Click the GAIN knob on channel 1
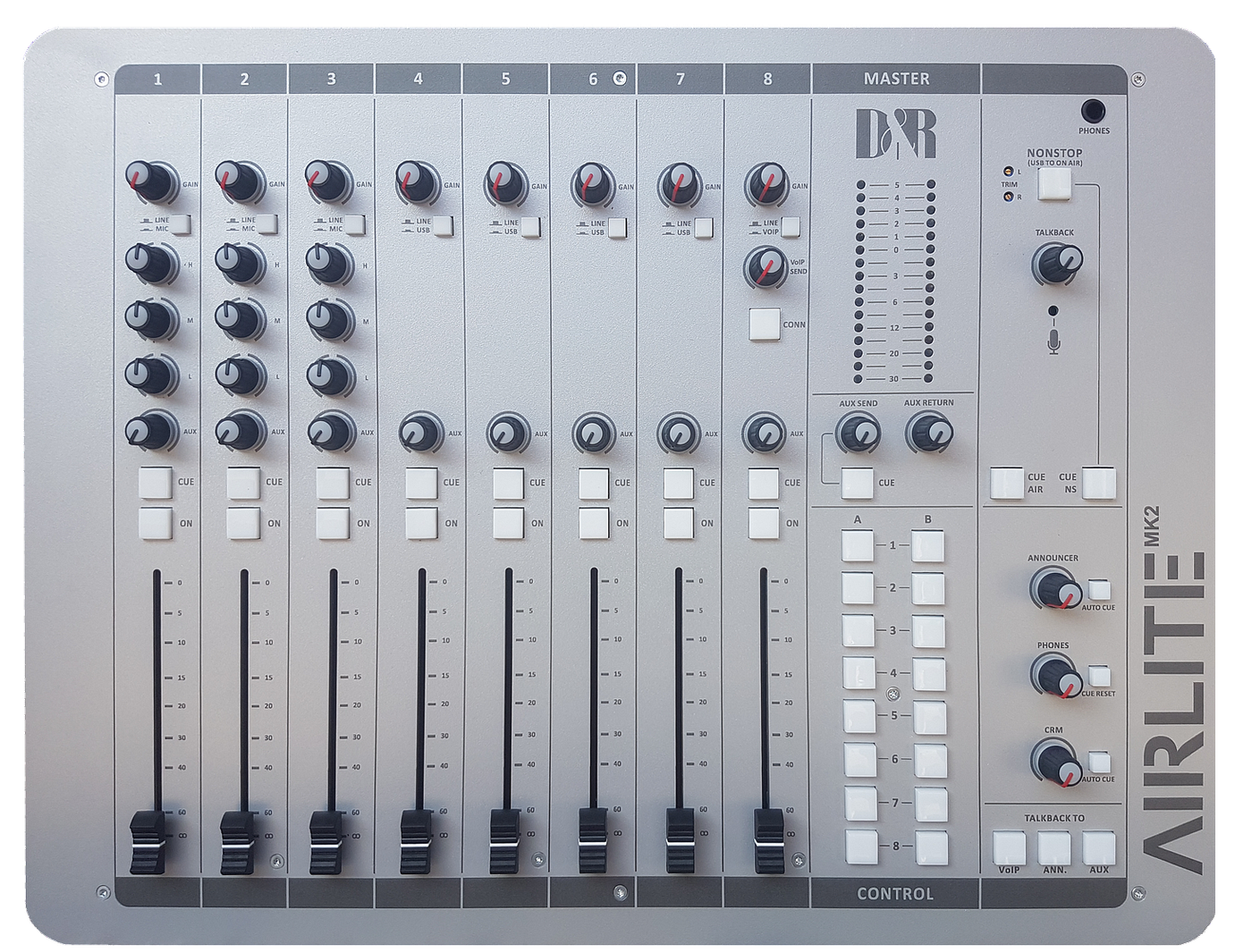 point(152,181)
